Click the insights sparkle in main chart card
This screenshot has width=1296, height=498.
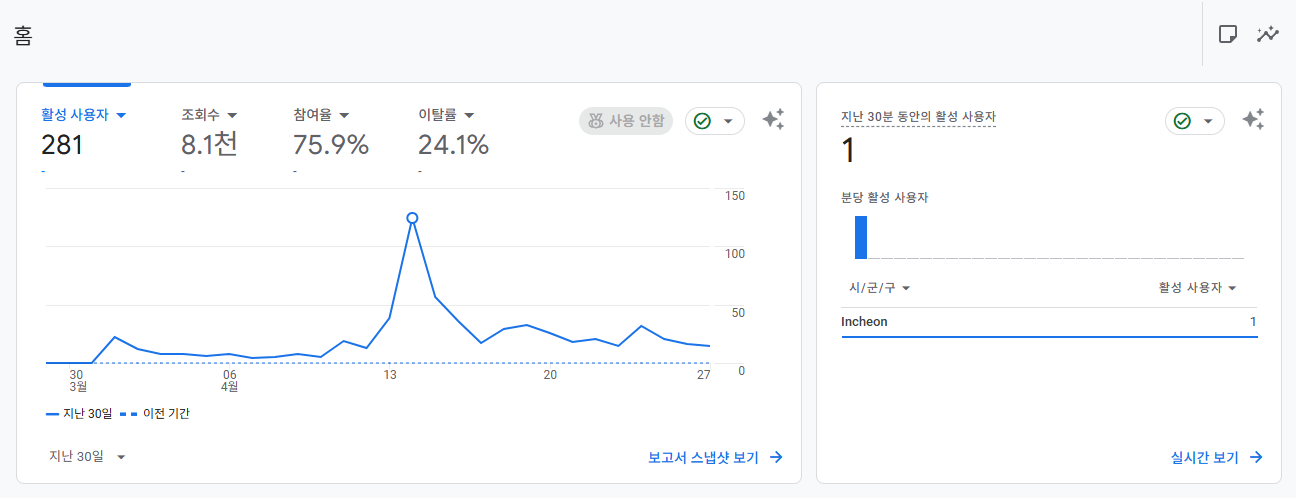[x=773, y=120]
